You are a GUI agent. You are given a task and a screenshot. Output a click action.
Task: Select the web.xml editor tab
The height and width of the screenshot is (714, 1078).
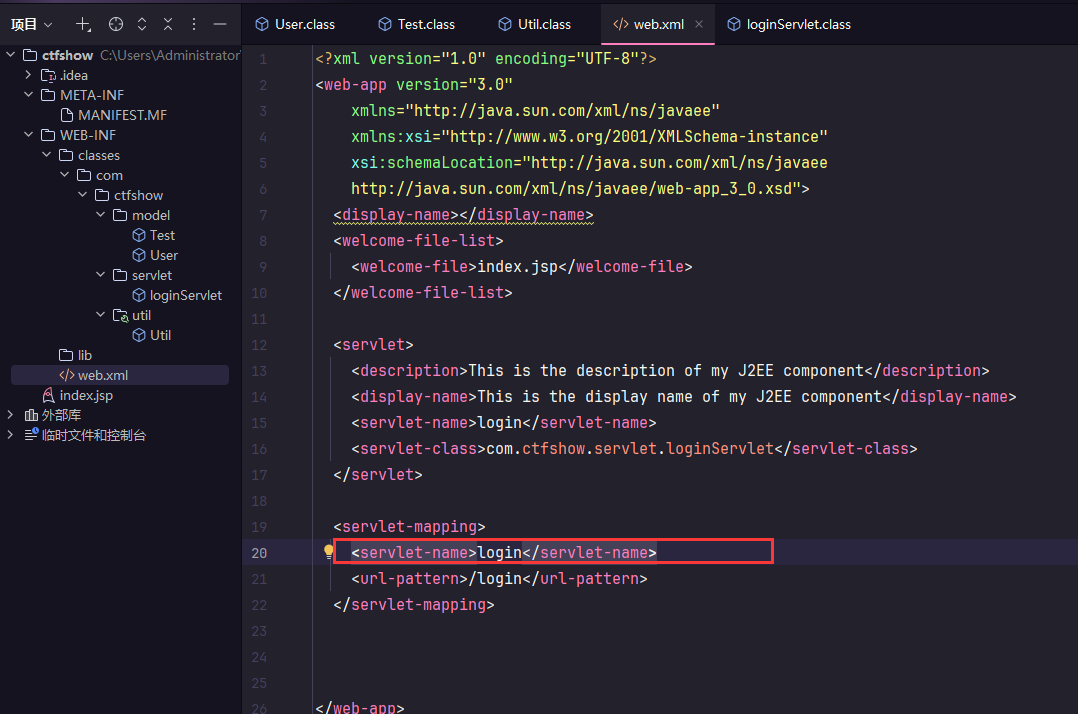pyautogui.click(x=658, y=24)
